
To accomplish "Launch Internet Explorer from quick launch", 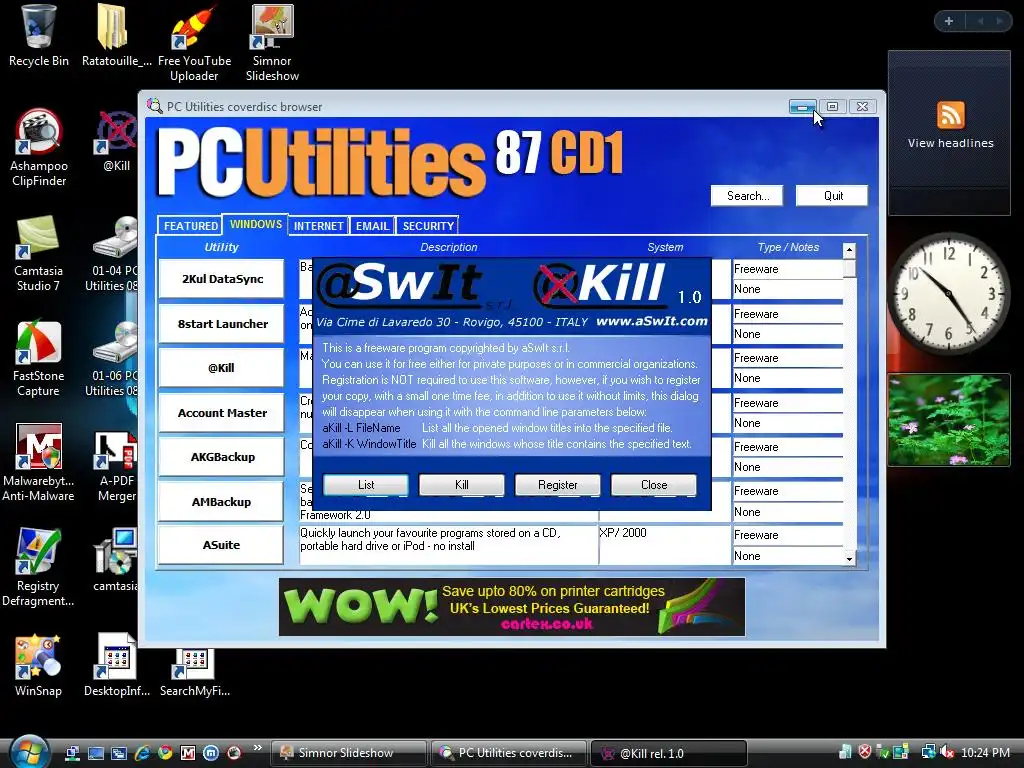I will [x=142, y=752].
